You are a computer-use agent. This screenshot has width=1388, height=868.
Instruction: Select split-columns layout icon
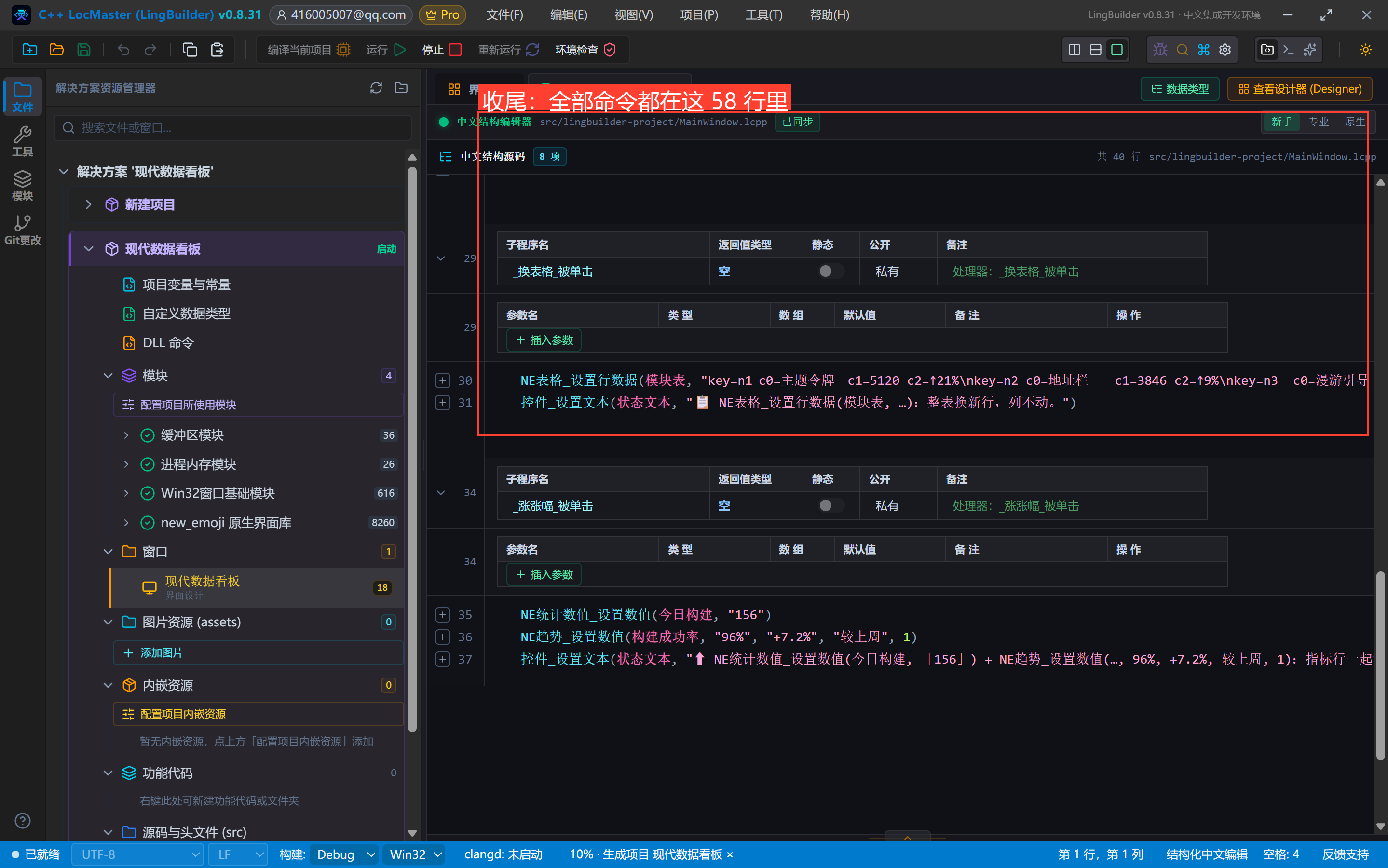point(1074,50)
